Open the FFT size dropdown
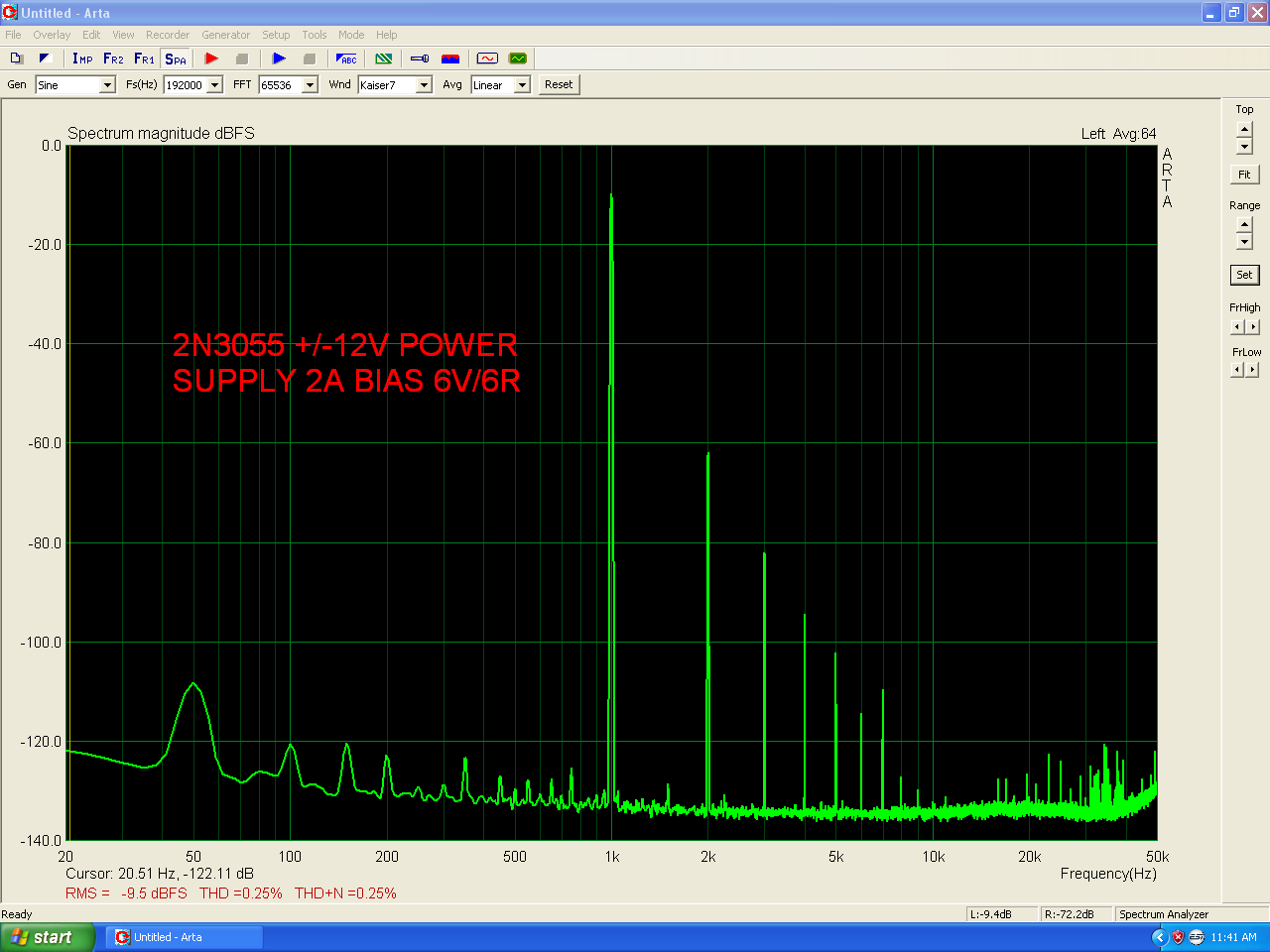 pyautogui.click(x=310, y=85)
